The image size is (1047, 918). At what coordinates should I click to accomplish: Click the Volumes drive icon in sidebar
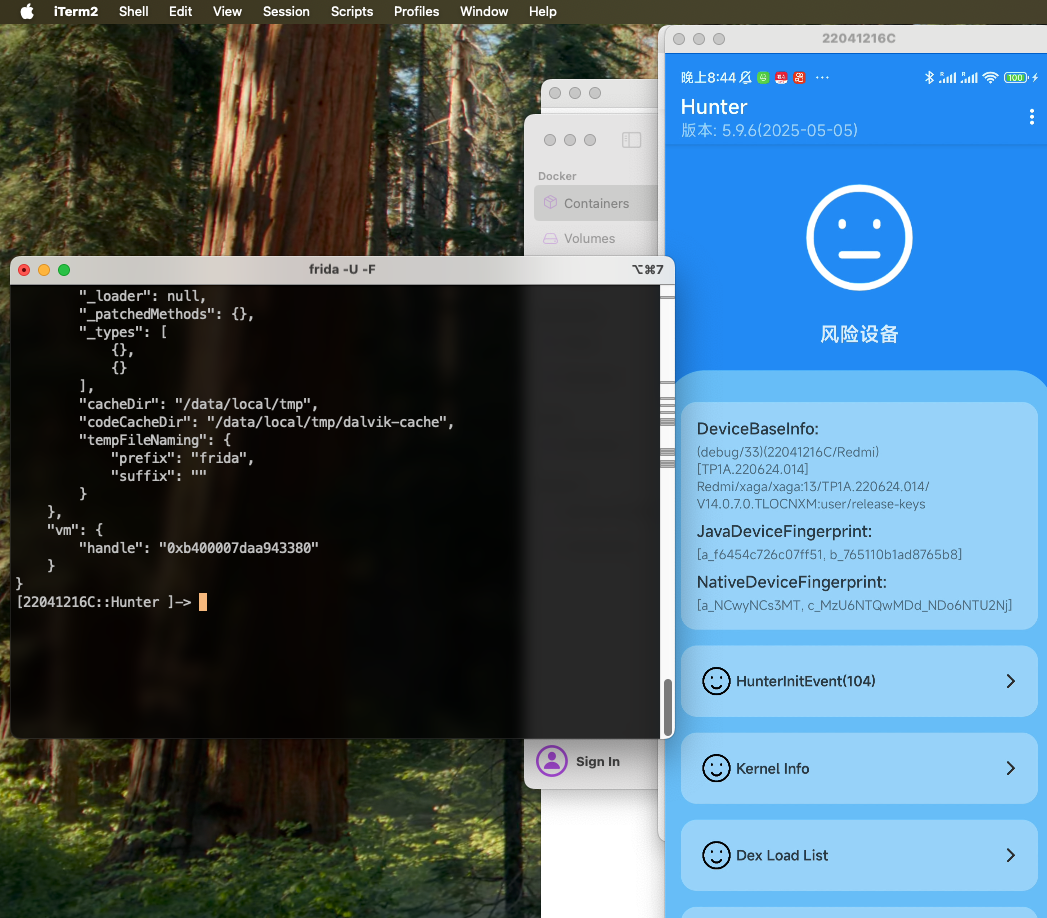(x=550, y=238)
